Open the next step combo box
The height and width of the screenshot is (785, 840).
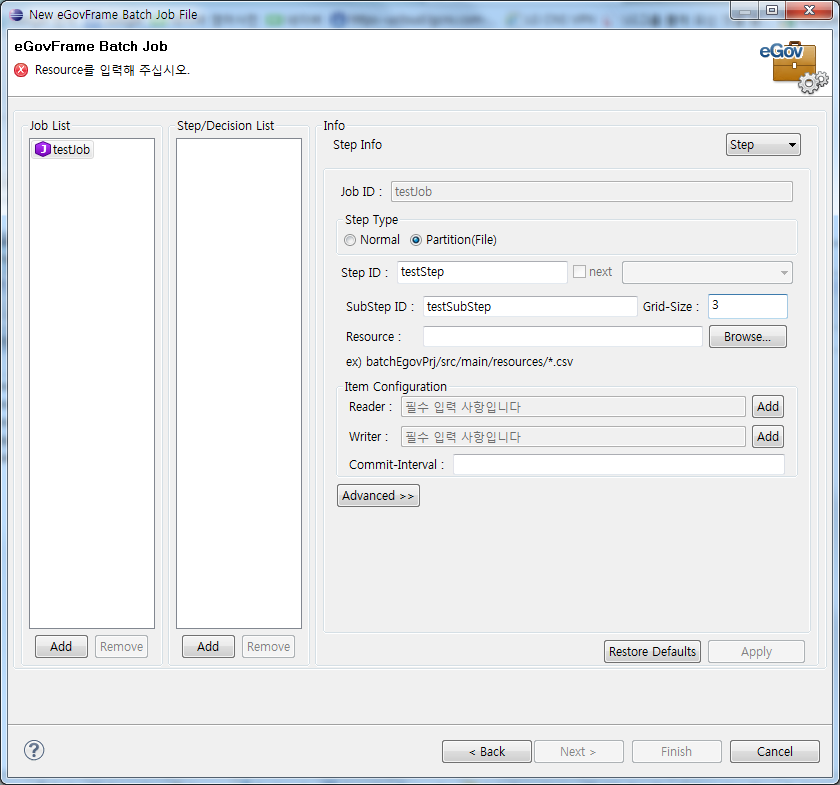point(707,272)
